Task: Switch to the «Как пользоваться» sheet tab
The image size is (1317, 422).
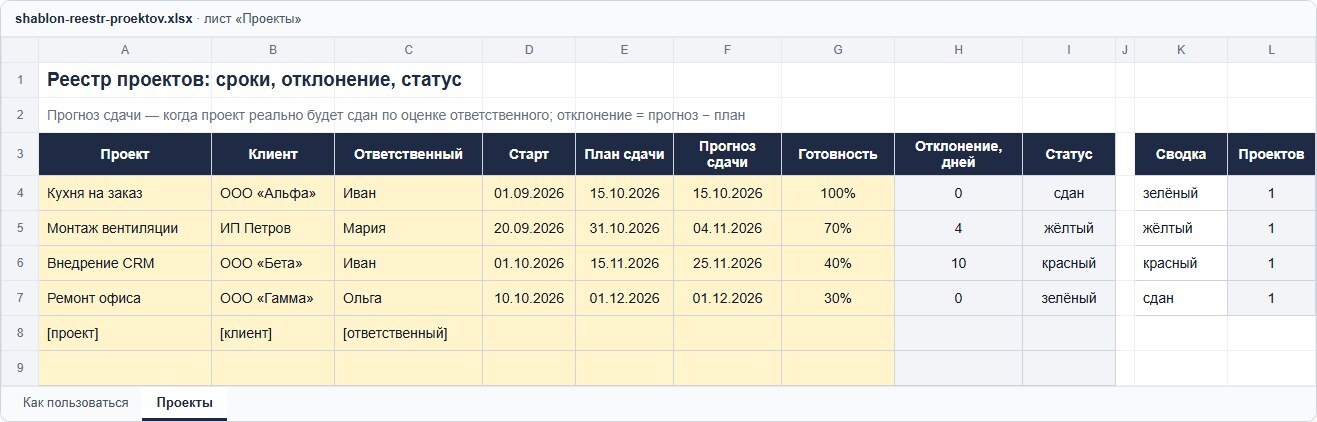Action: coord(76,403)
